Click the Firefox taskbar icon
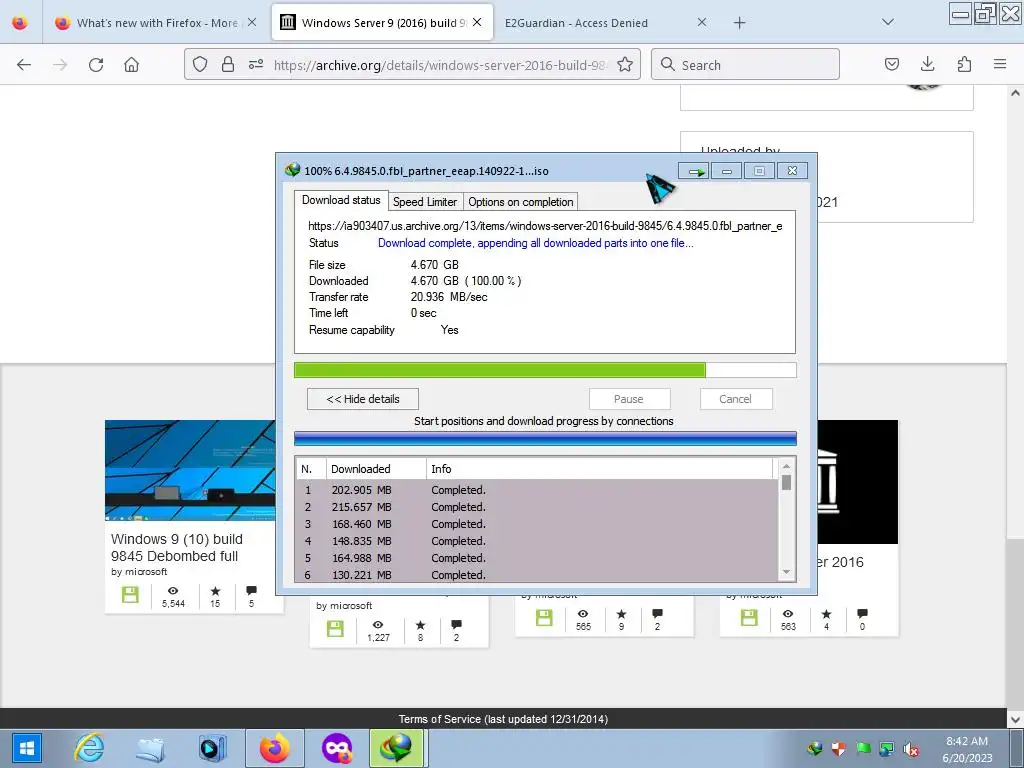Screen dimensions: 1024x768 (274, 748)
